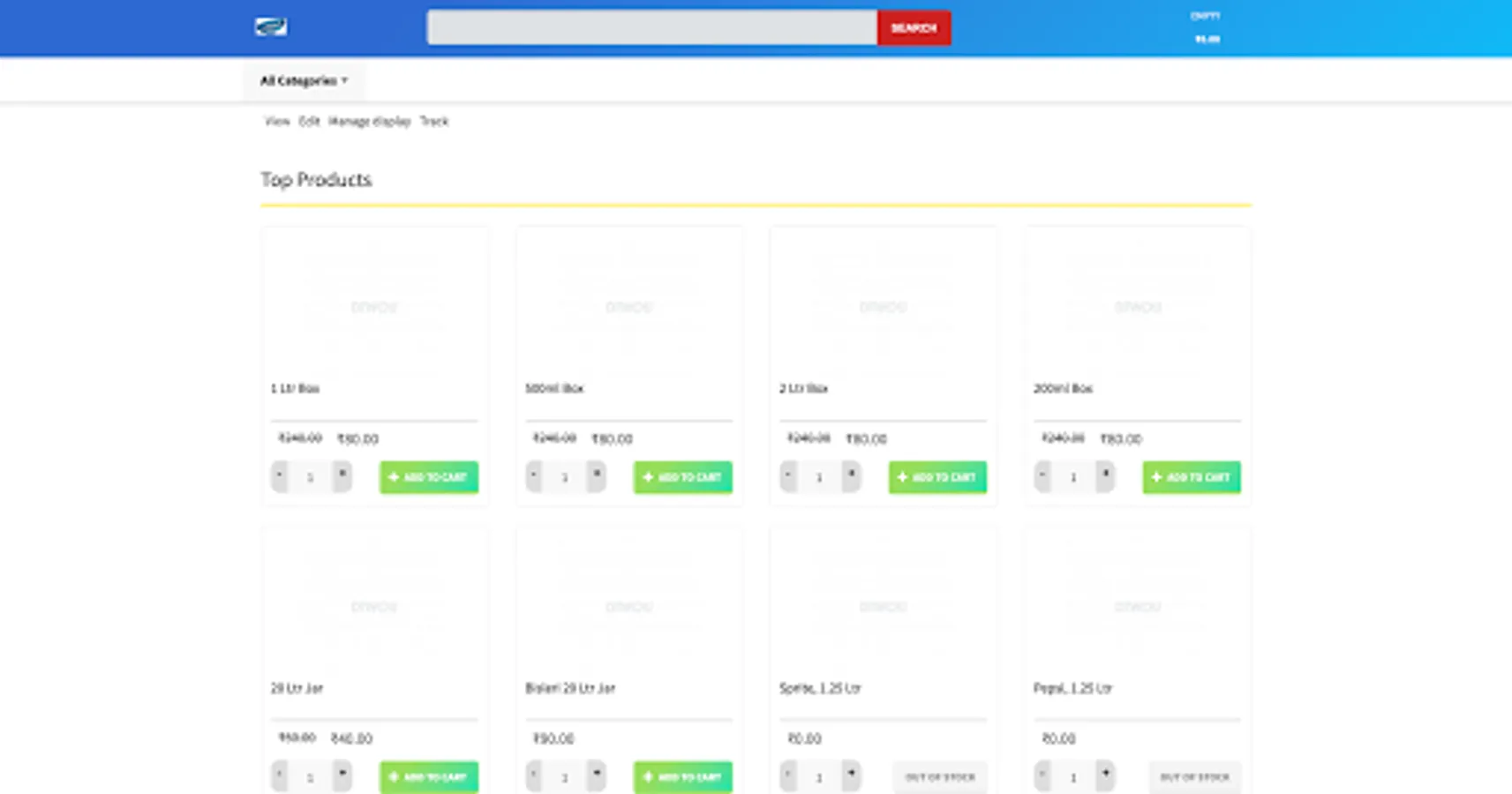Screen dimensions: 1512x794
Task: Click the ₹40.00 price of 20 Ltr Jar
Action: pos(351,738)
